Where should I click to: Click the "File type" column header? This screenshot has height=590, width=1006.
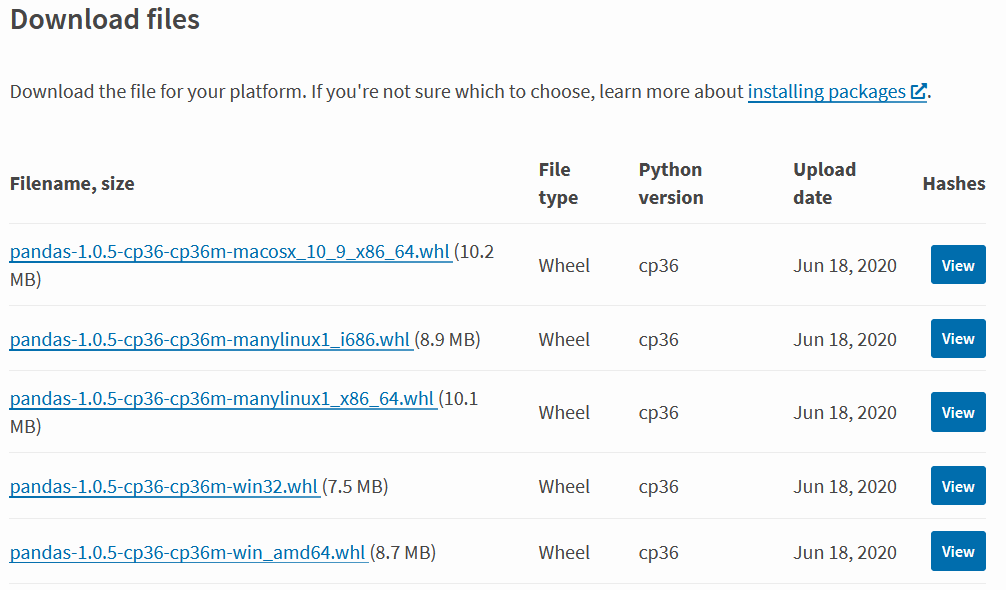click(x=558, y=184)
